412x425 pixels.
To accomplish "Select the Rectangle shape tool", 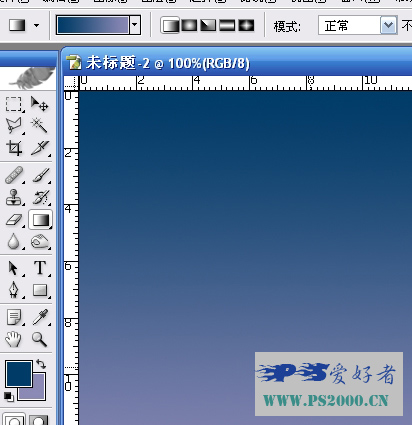I will (40, 290).
